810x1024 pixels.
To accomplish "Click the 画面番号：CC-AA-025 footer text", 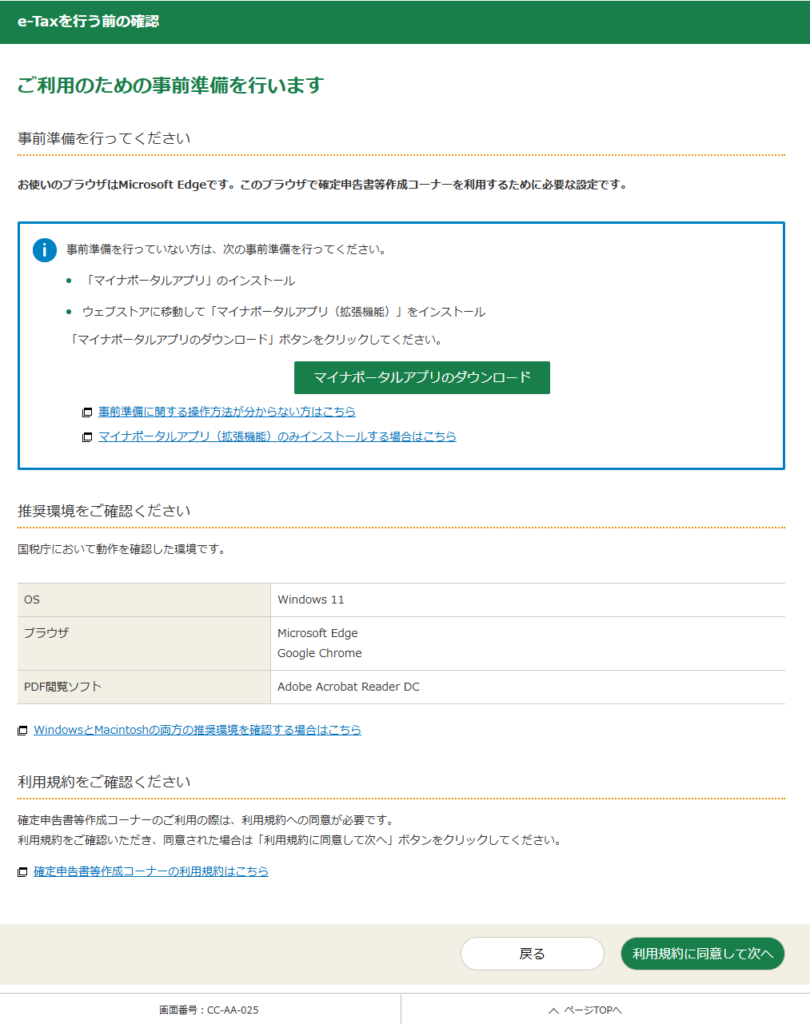I will 208,1010.
